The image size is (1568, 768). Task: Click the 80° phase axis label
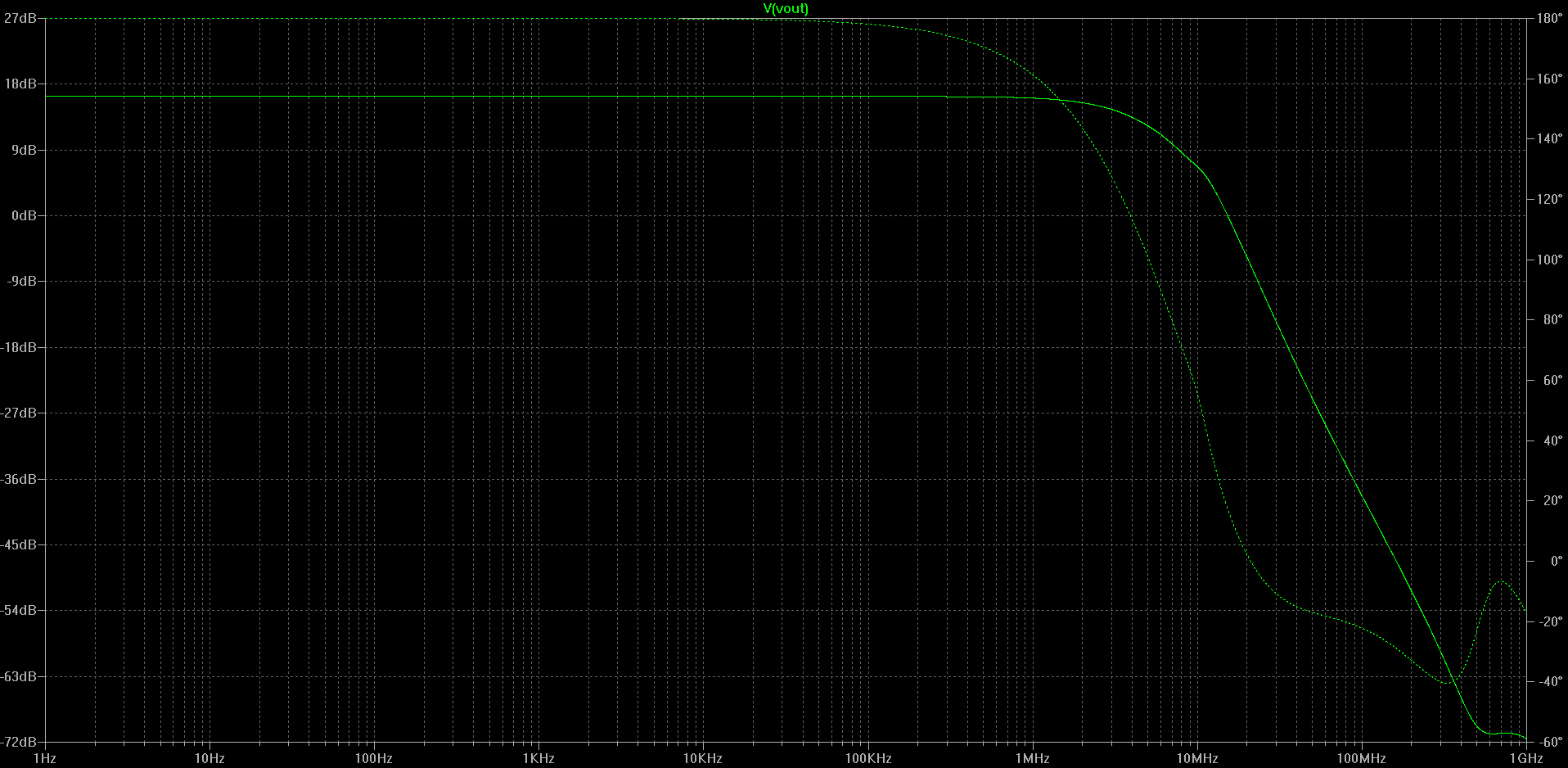click(x=1552, y=319)
